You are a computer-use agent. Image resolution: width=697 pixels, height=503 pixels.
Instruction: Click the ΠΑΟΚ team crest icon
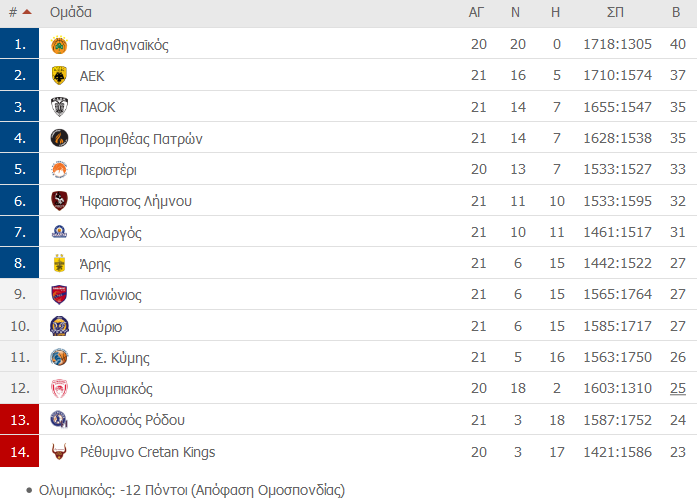pyautogui.click(x=59, y=107)
